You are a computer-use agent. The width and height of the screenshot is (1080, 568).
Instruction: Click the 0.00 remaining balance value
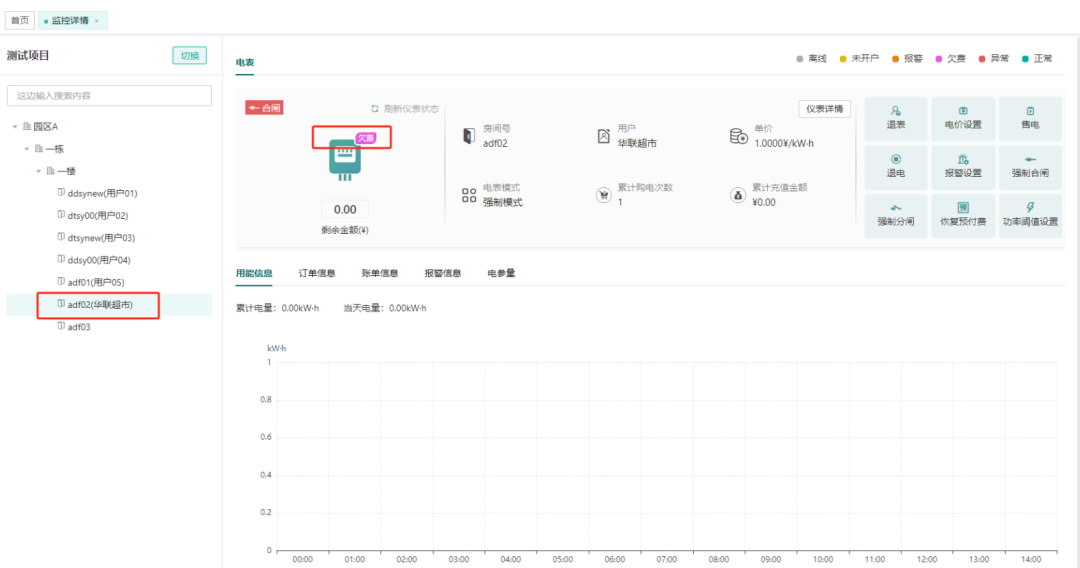pos(345,209)
